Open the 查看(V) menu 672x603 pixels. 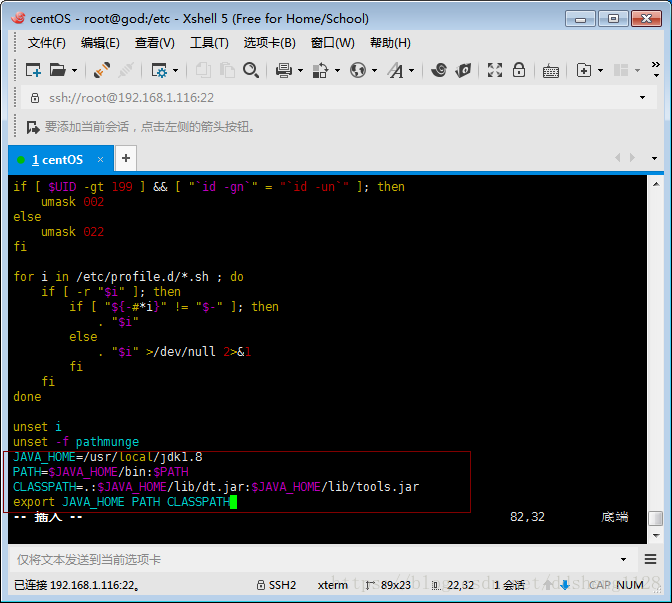point(155,43)
